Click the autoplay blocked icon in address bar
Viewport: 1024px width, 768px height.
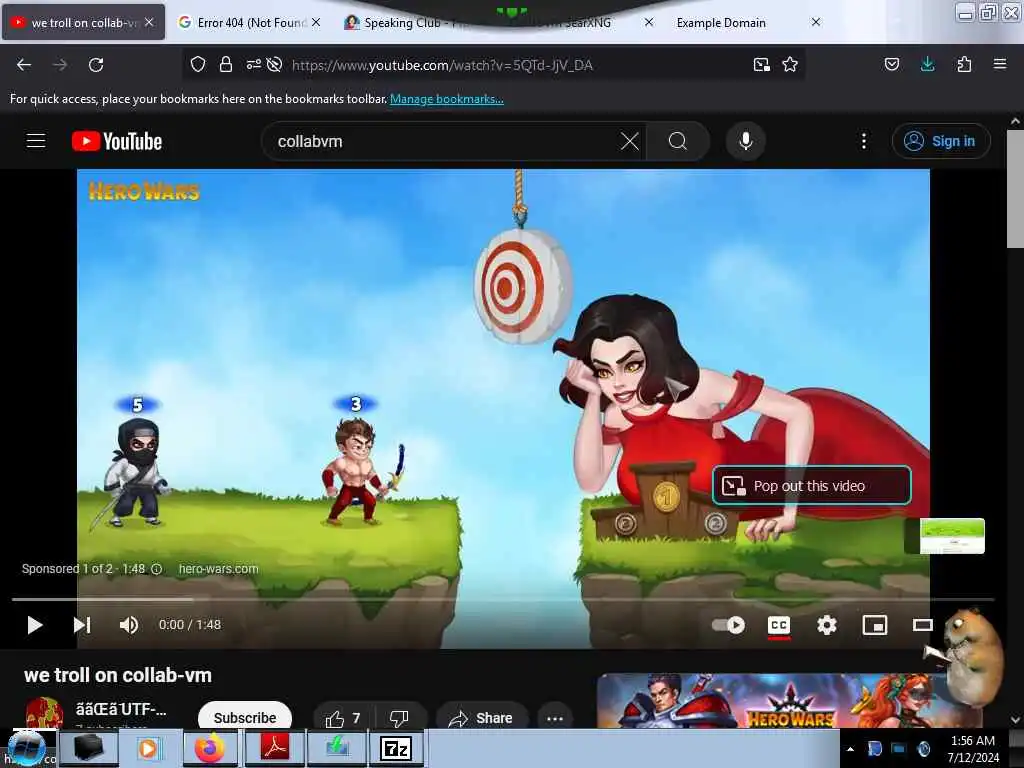click(x=275, y=64)
